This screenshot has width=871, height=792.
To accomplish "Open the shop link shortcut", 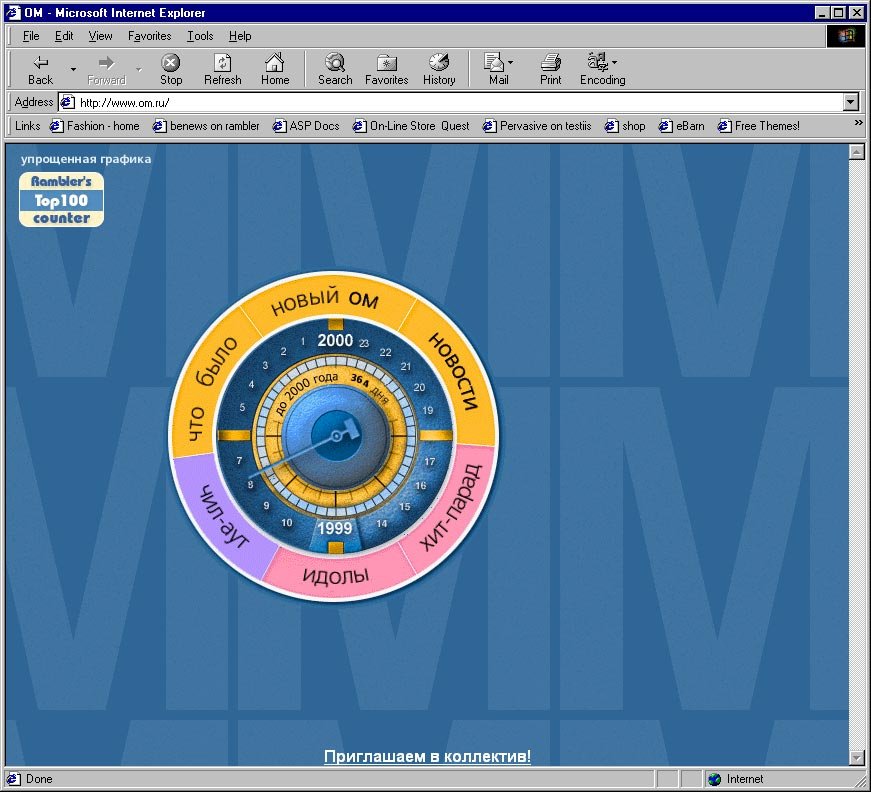I will (625, 126).
